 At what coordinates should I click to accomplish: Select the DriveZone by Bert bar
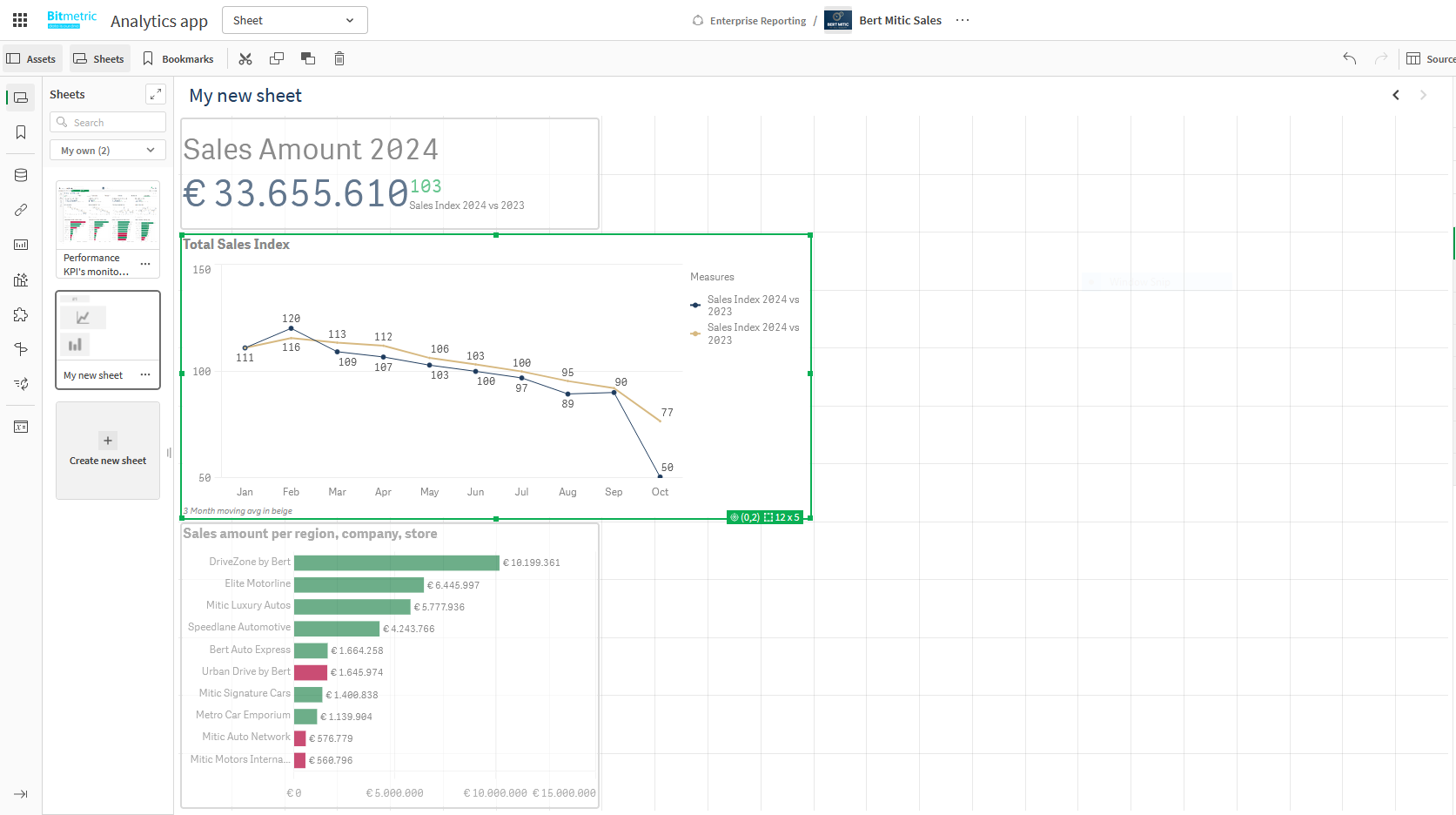[x=397, y=562]
